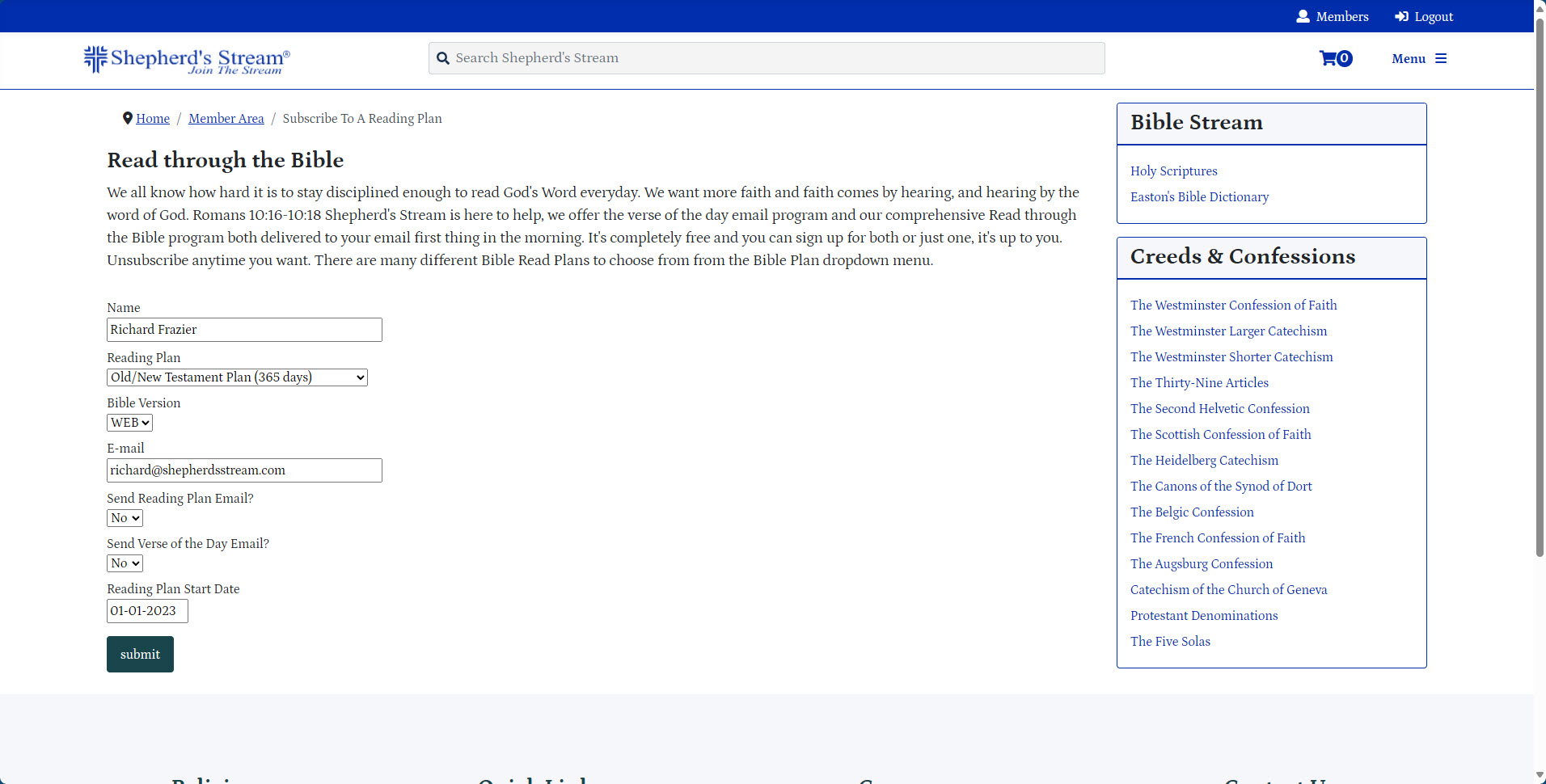Open Easton's Bible Dictionary link
The height and width of the screenshot is (784, 1546).
pos(1199,197)
